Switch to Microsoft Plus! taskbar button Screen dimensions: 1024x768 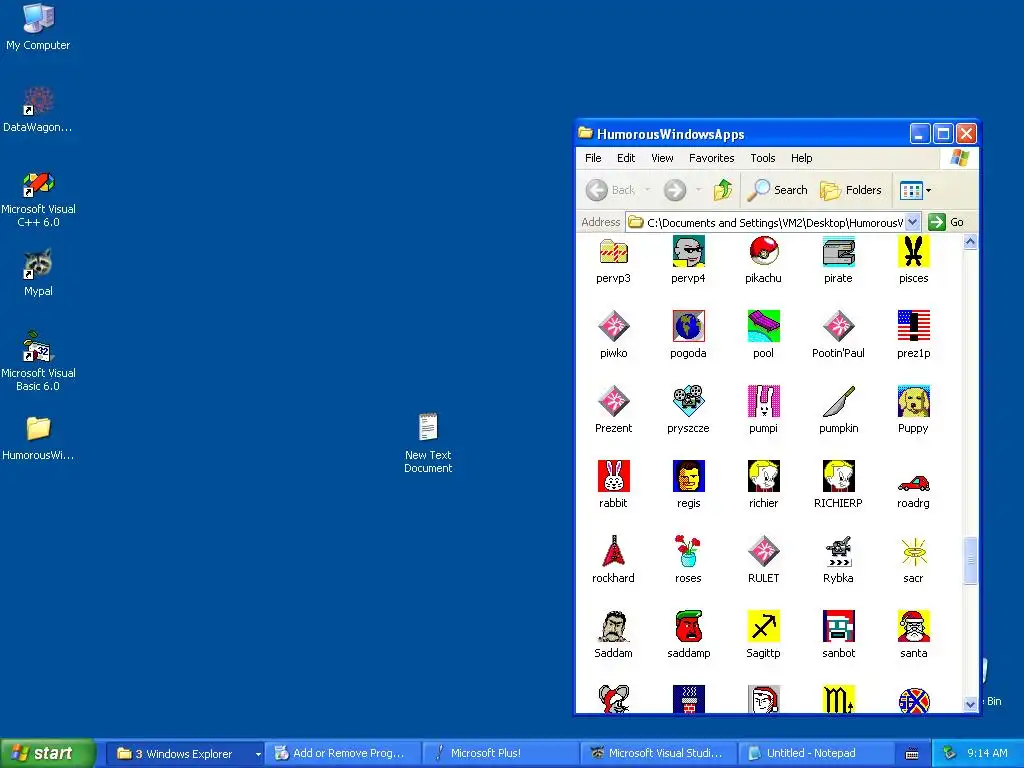point(501,753)
